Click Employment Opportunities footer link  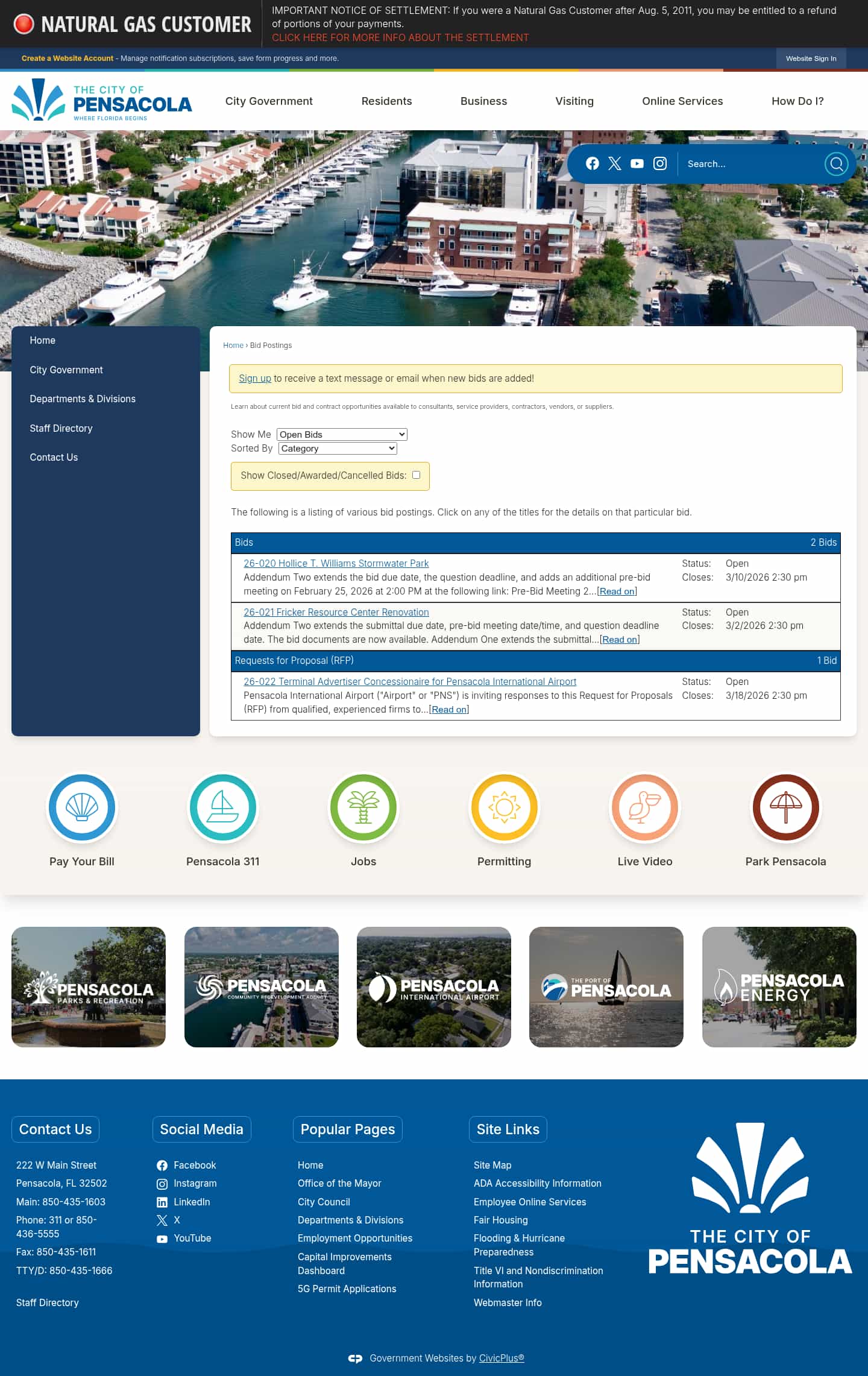pos(355,1239)
